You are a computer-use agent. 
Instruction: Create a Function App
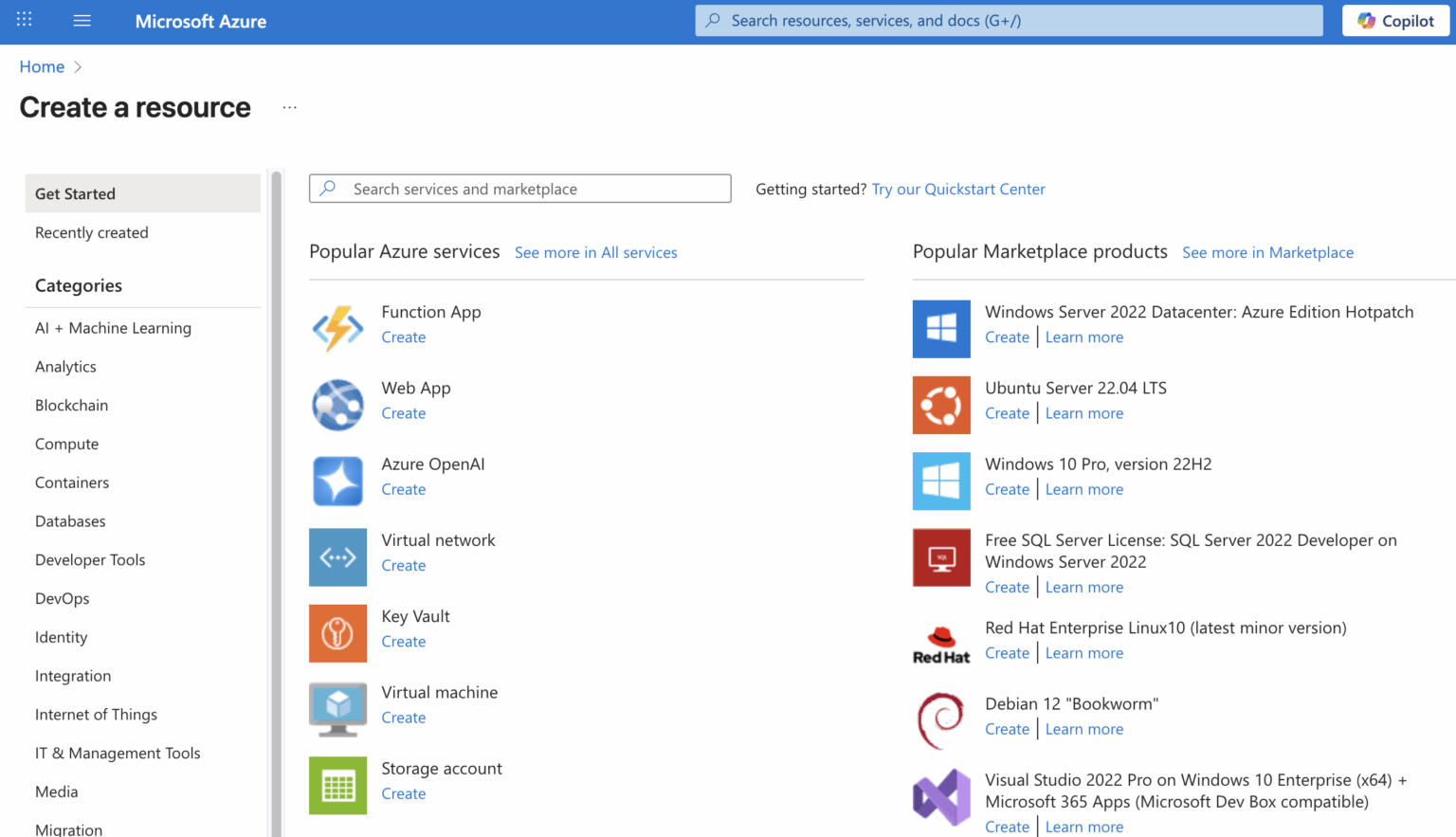(404, 337)
